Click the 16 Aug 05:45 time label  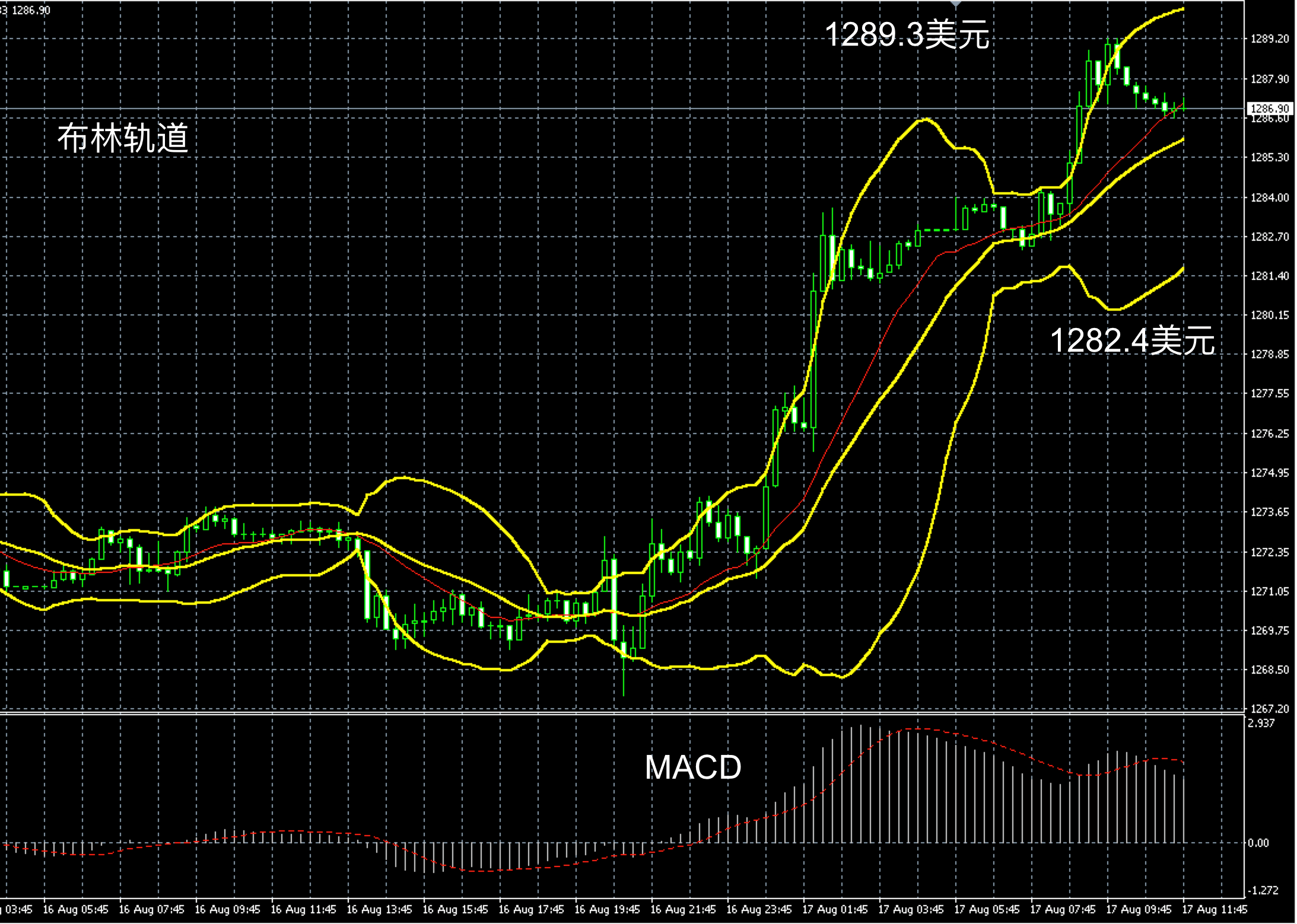(x=75, y=909)
